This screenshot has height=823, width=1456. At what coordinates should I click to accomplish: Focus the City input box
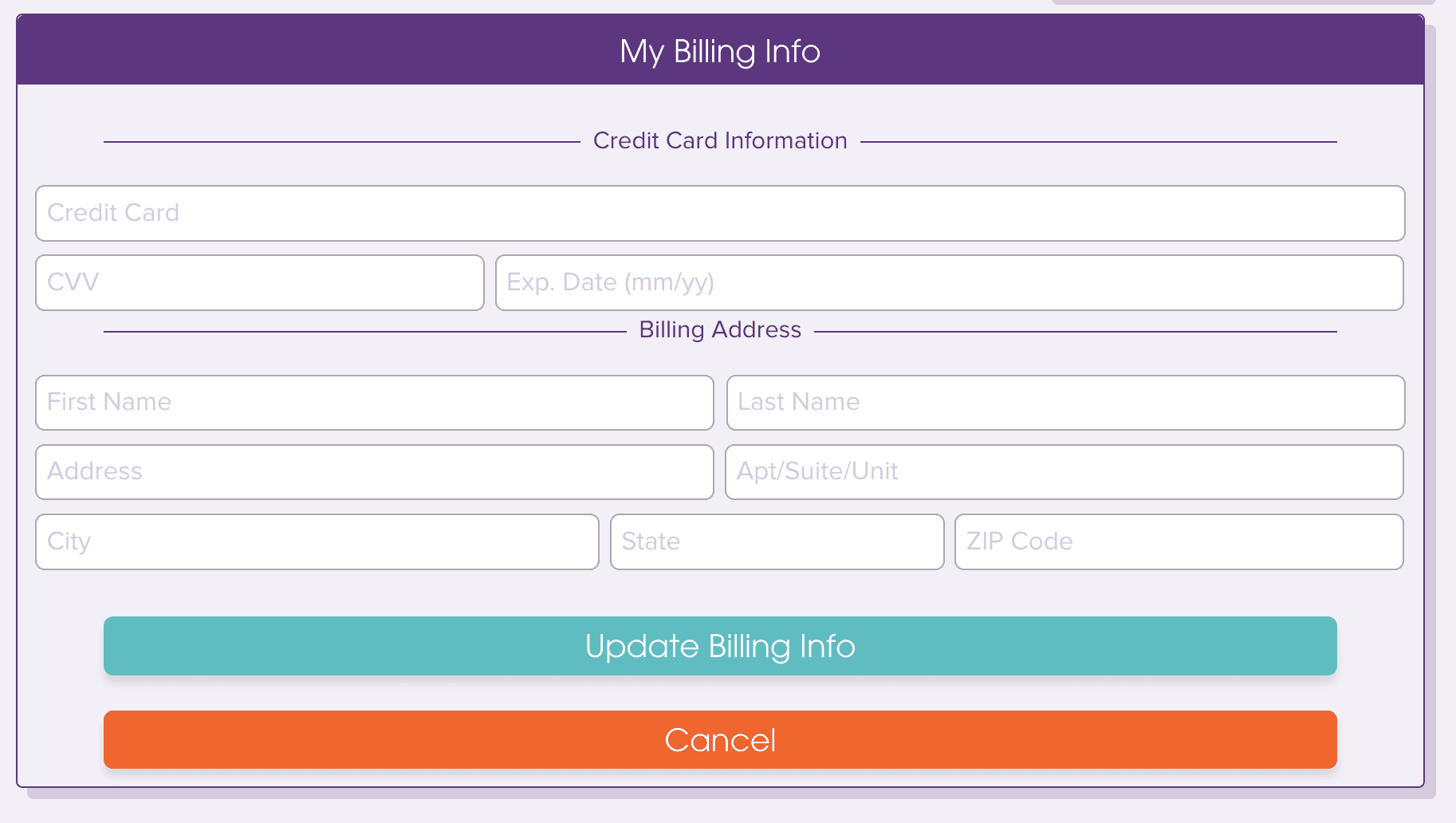click(x=317, y=541)
